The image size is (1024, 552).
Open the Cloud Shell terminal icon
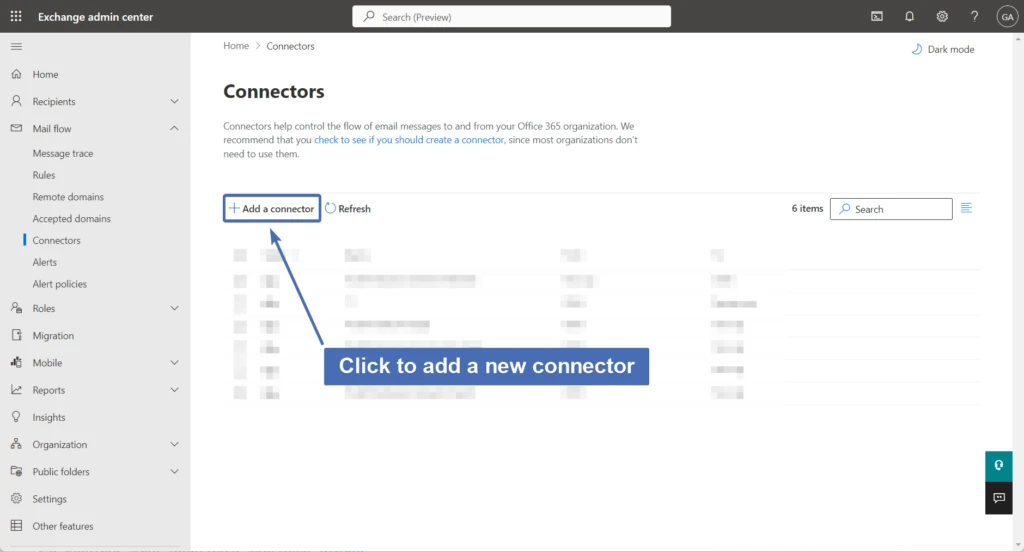coord(877,16)
